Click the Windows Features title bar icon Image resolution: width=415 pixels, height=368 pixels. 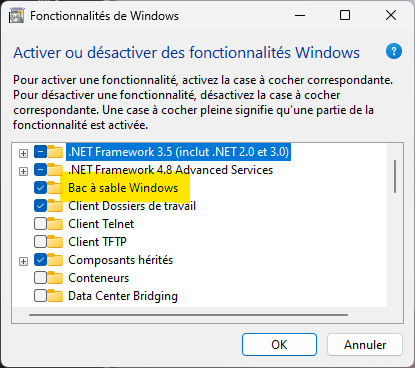point(17,16)
